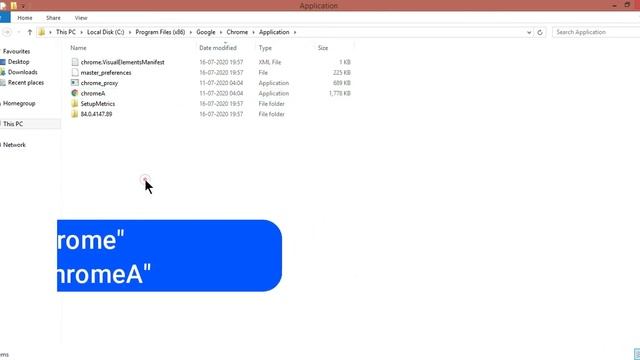Click the folder icon in address bar

(42, 32)
